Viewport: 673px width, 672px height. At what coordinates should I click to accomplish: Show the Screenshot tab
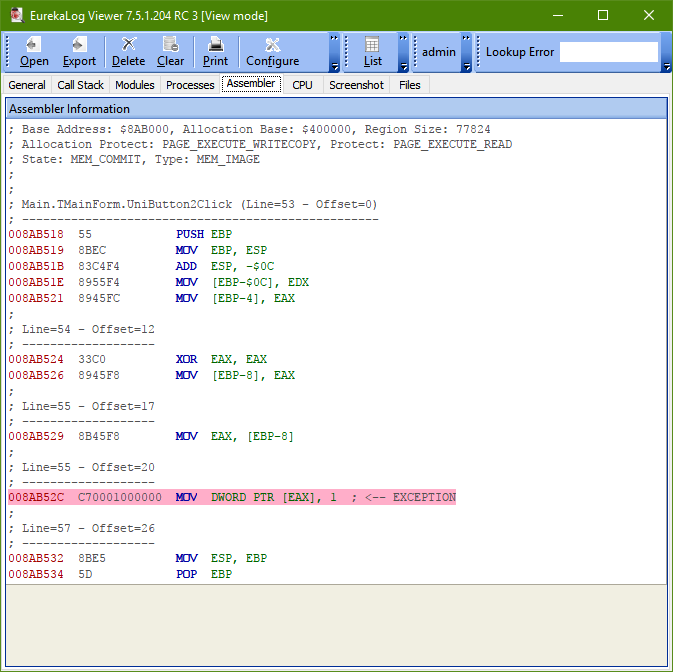[x=356, y=85]
